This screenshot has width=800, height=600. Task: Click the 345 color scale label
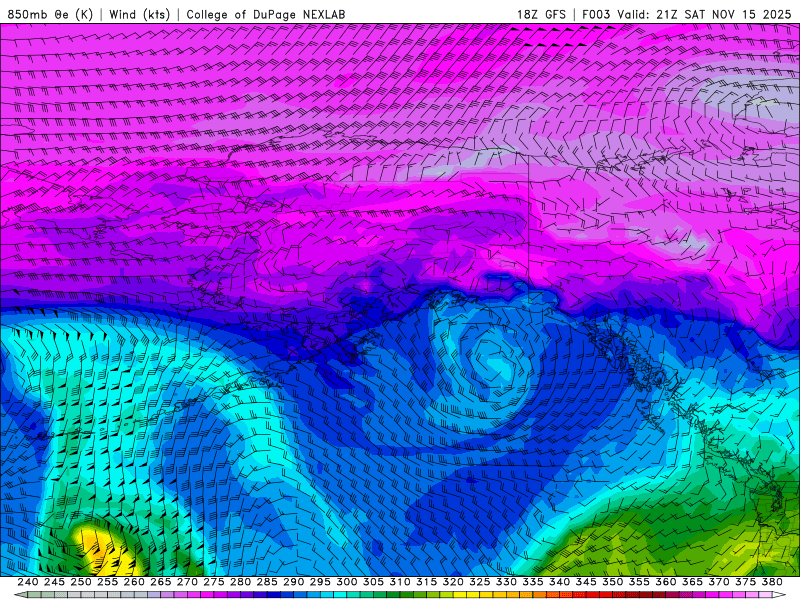pos(586,582)
